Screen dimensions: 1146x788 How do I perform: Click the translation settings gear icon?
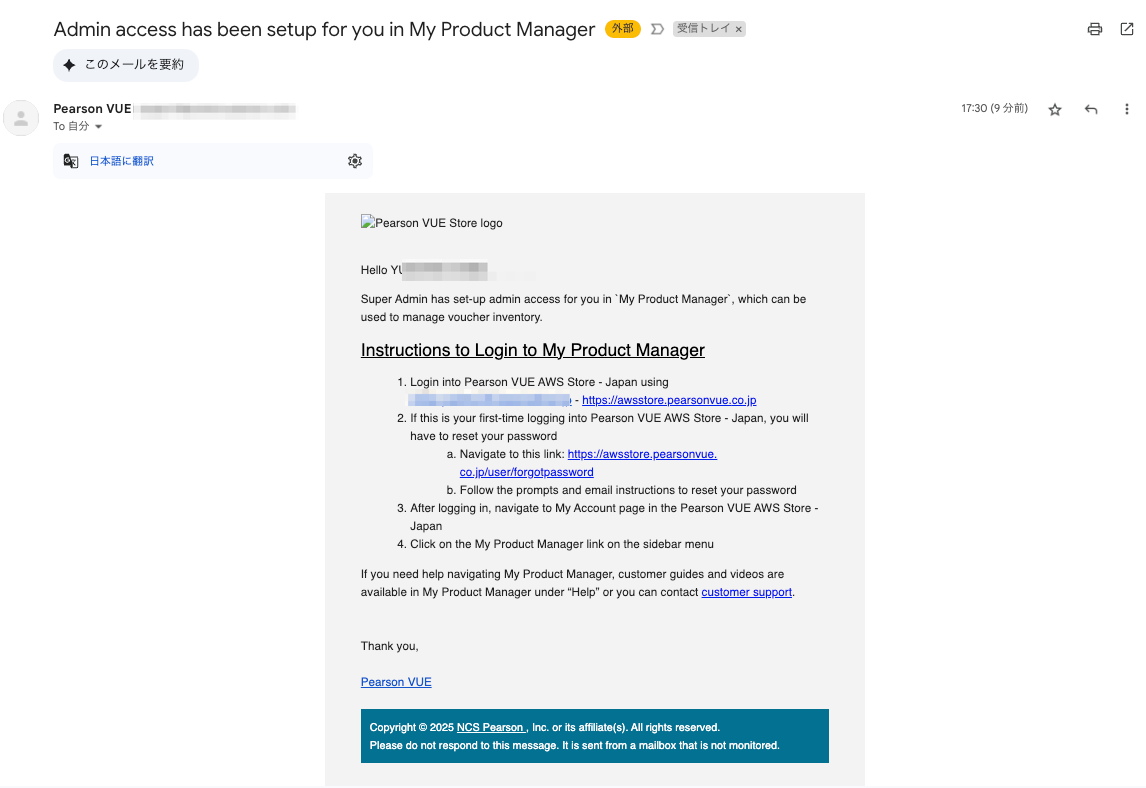354,161
